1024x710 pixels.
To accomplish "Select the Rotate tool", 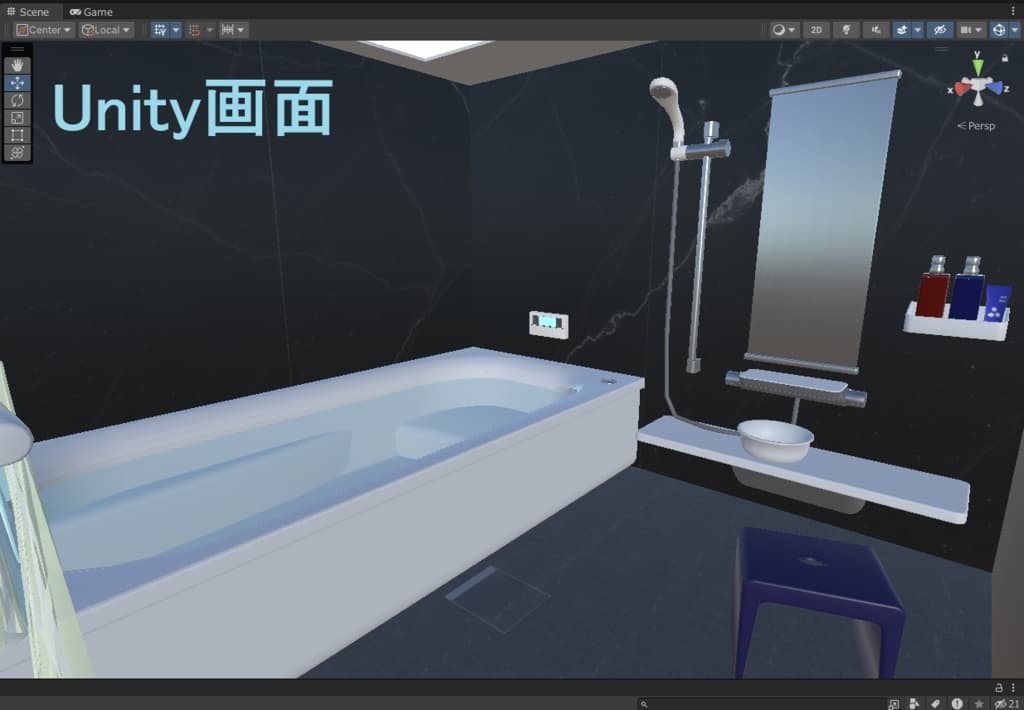I will click(17, 101).
